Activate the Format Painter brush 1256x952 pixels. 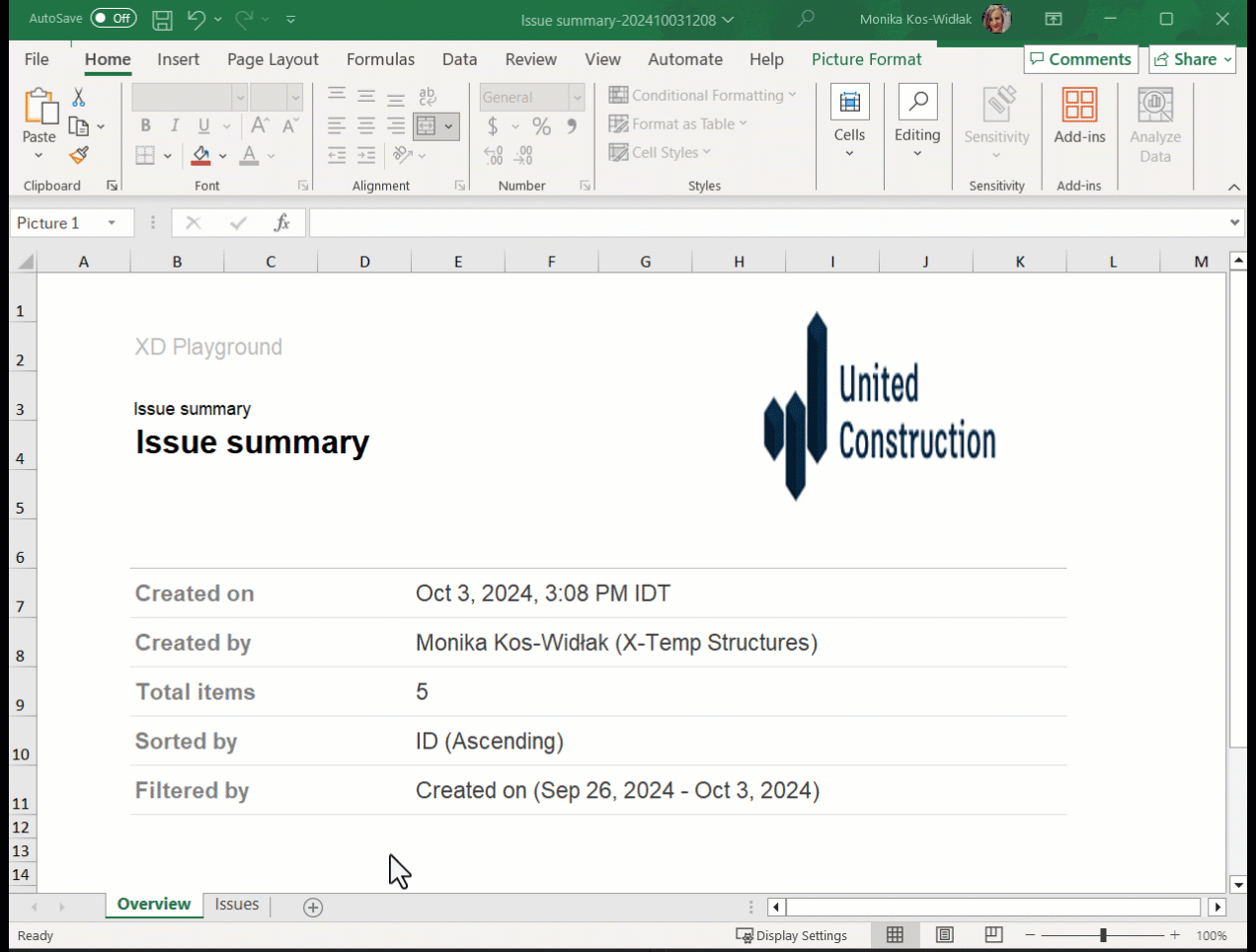[x=79, y=155]
